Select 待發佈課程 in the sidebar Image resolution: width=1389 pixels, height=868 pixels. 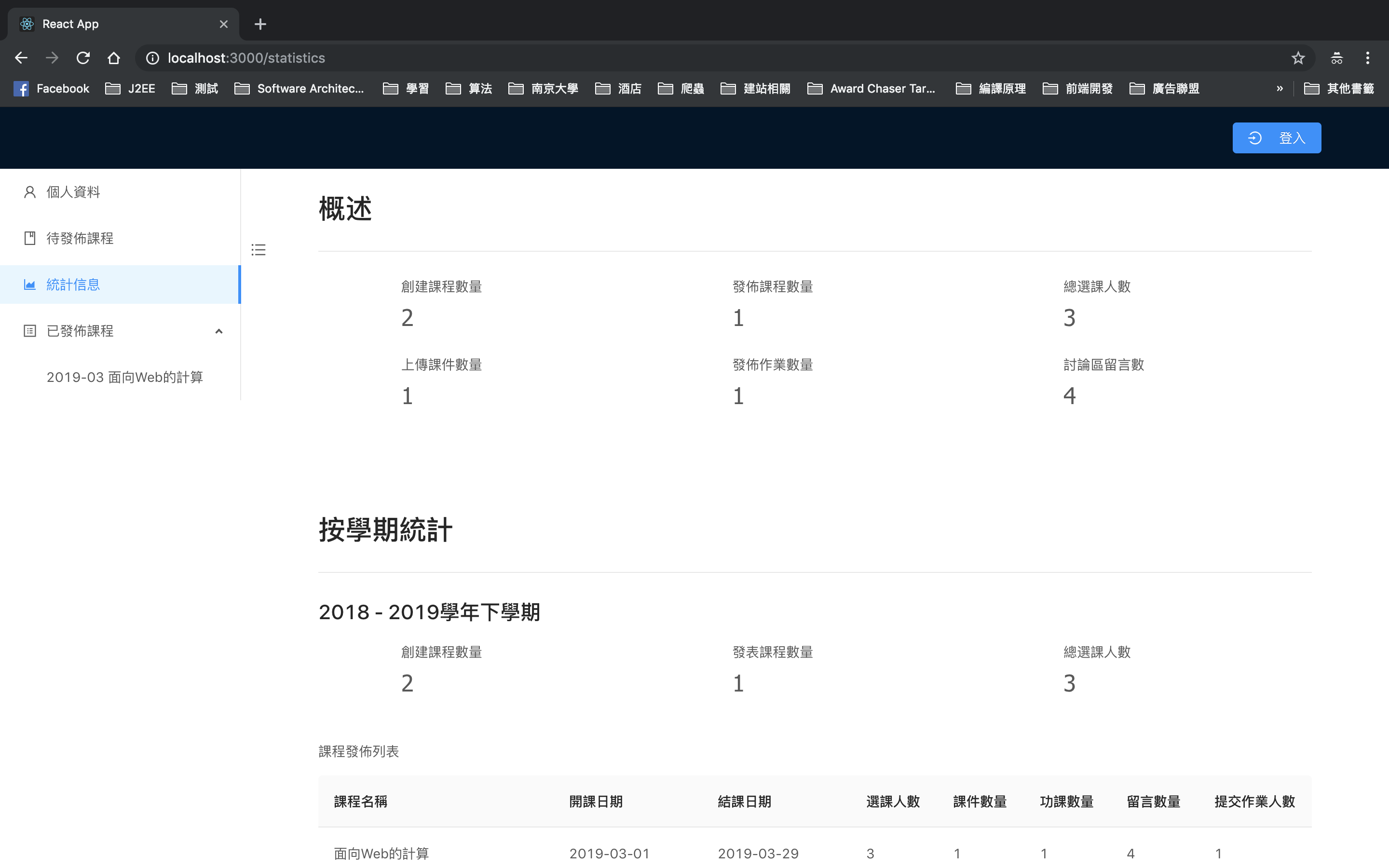click(x=80, y=238)
